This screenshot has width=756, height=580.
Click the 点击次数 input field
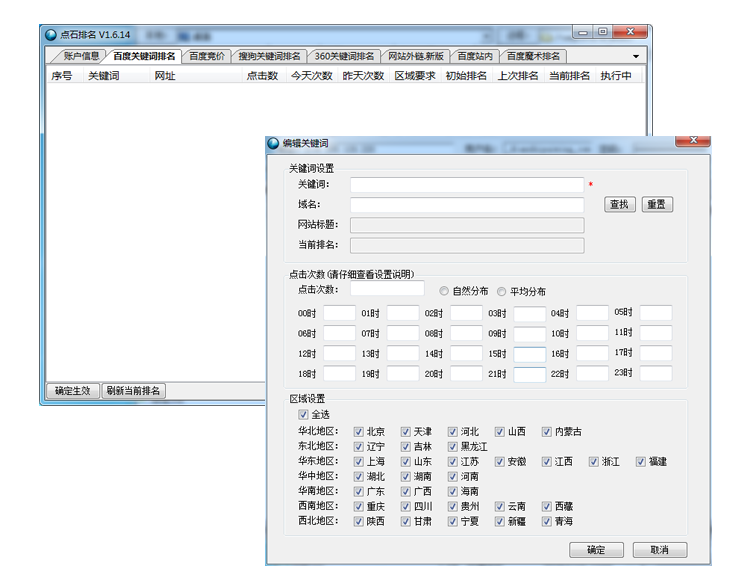pyautogui.click(x=387, y=288)
